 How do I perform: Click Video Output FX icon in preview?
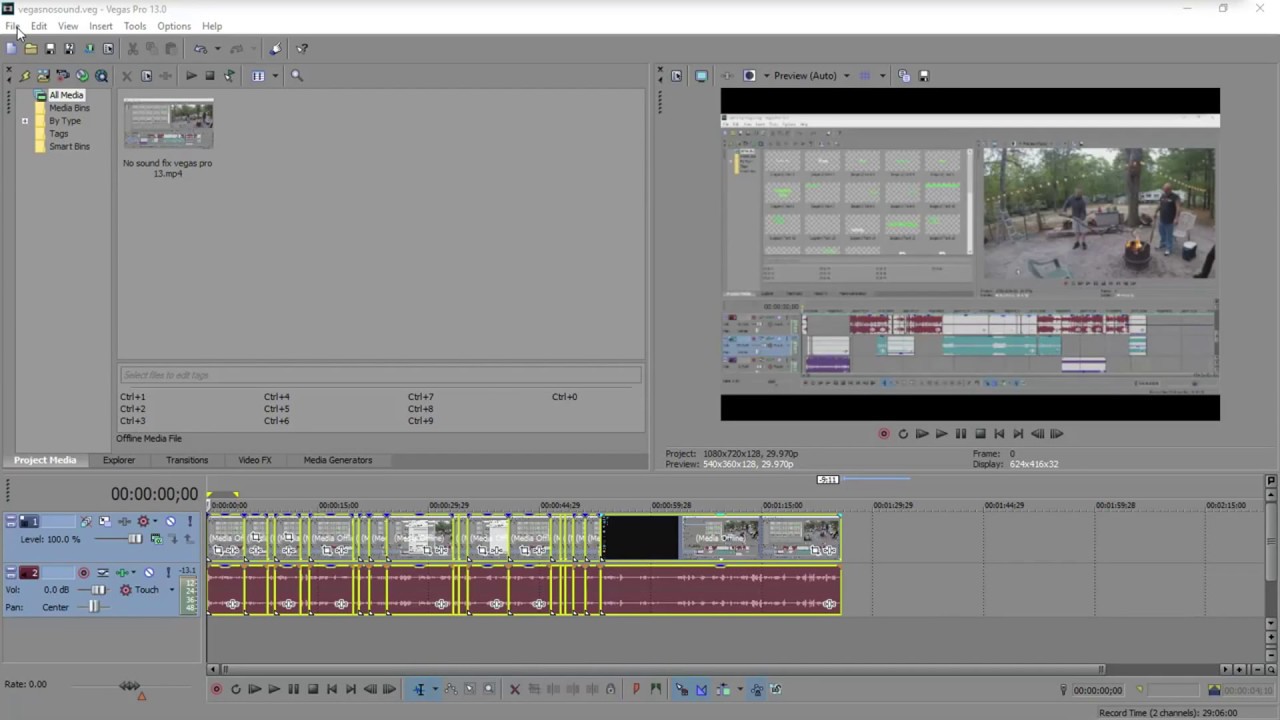coord(727,76)
